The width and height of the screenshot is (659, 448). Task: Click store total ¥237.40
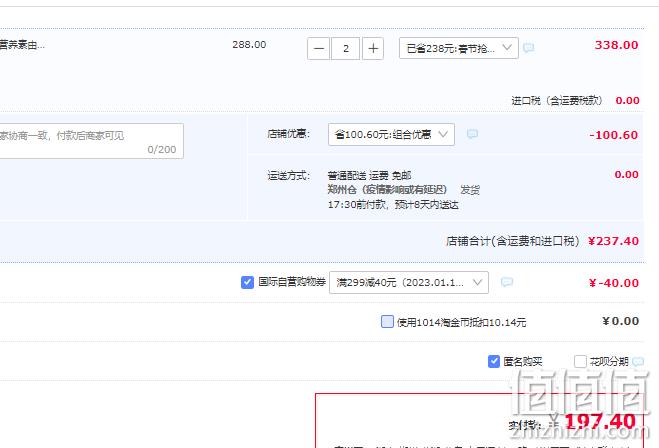pos(613,241)
